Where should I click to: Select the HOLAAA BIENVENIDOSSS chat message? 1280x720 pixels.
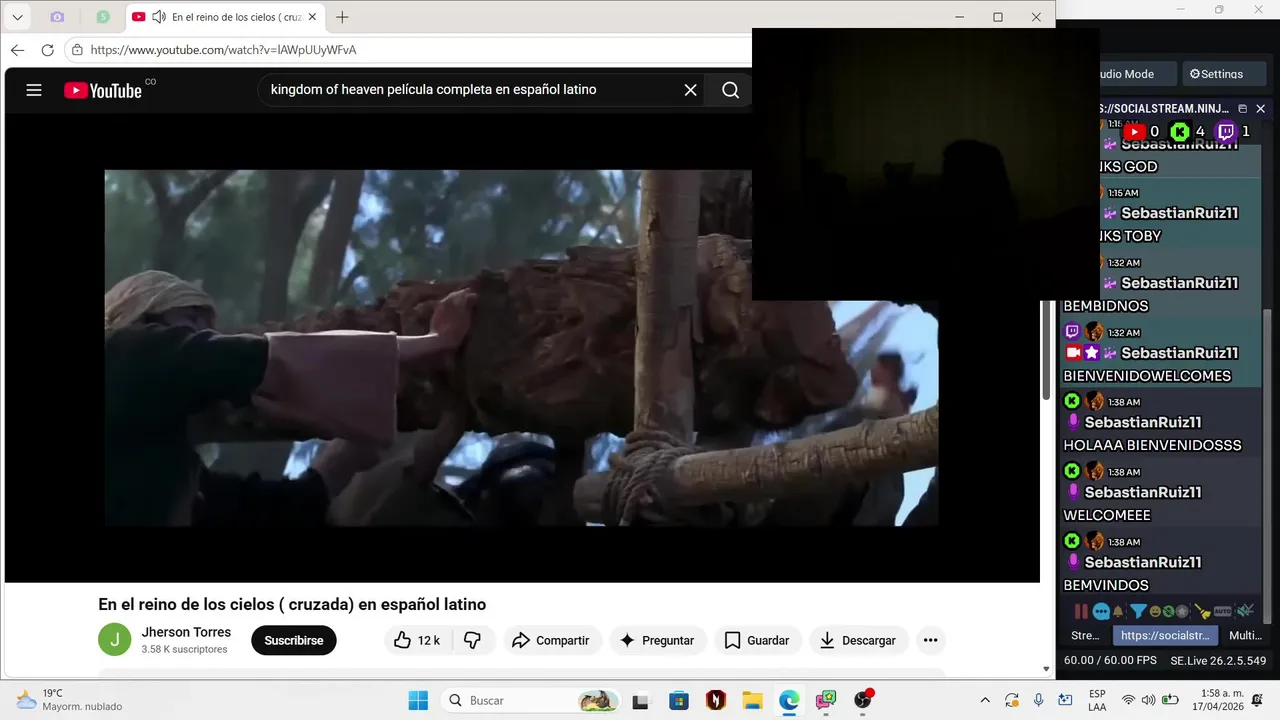point(1152,445)
